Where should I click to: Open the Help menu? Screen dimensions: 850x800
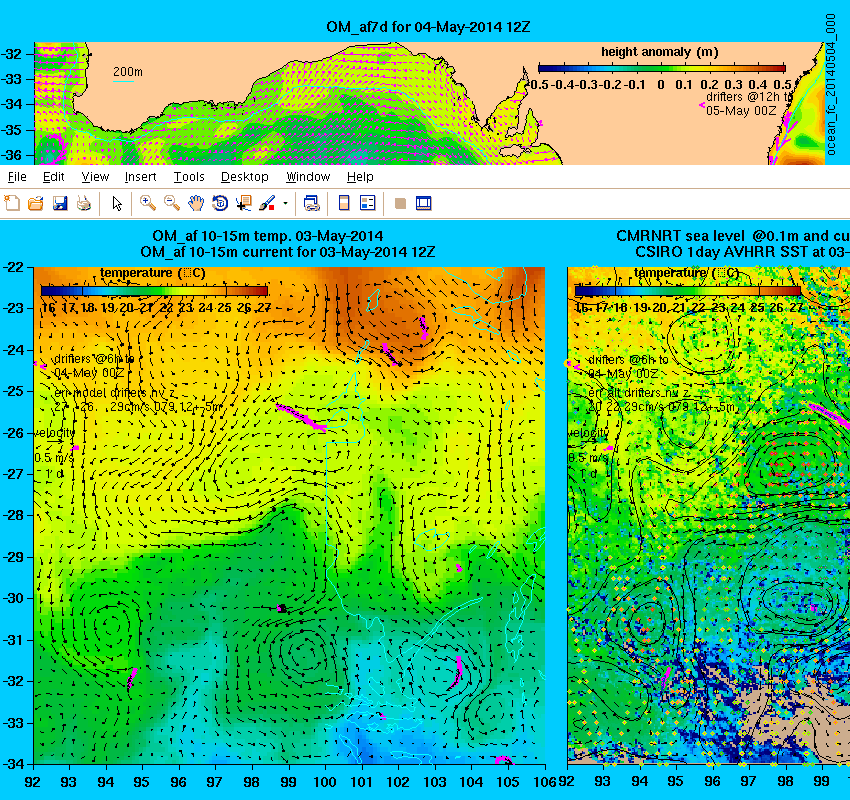click(360, 177)
